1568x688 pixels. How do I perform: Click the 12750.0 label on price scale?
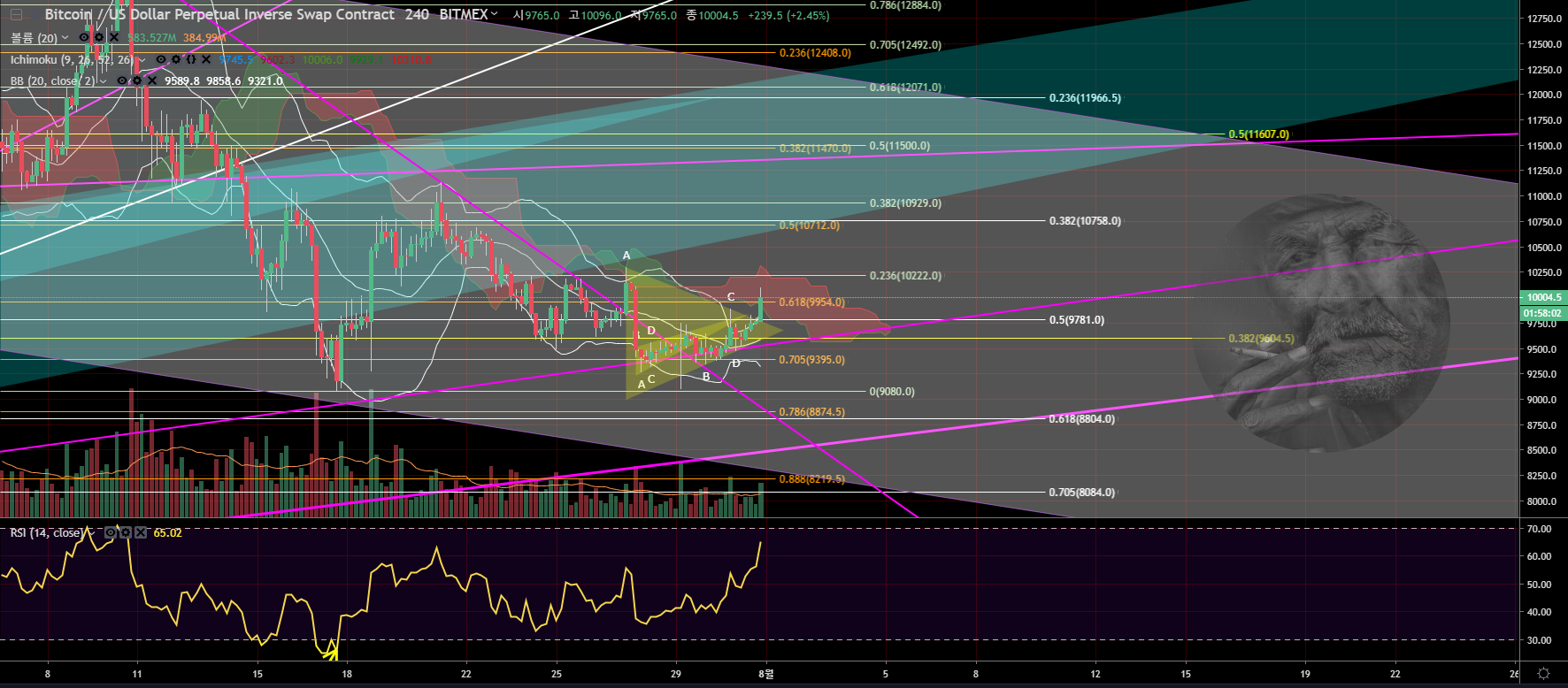pos(1544,19)
